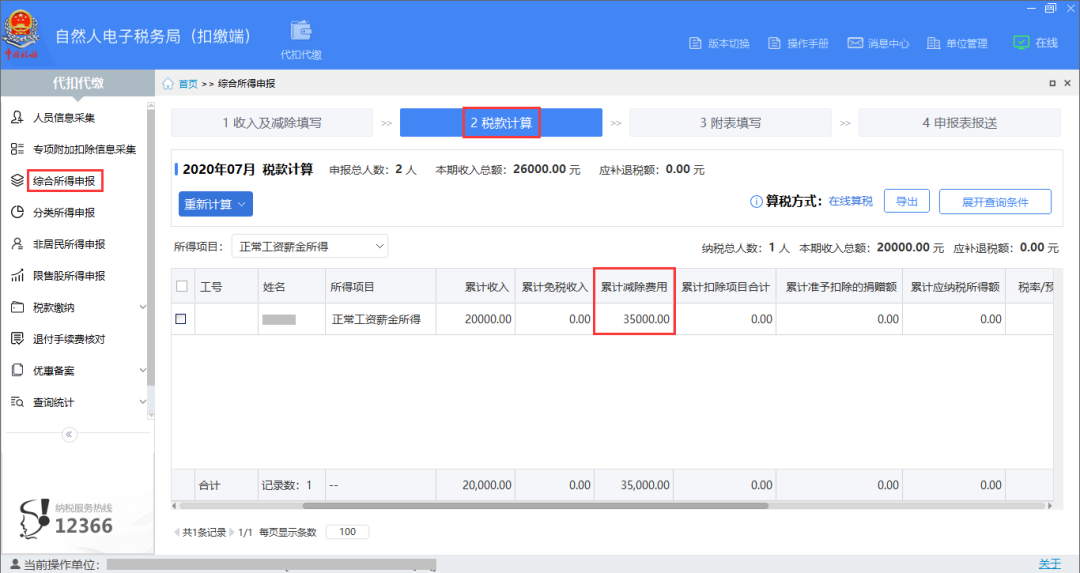Click the 累计扣除项目合计 column header

(x=725, y=286)
